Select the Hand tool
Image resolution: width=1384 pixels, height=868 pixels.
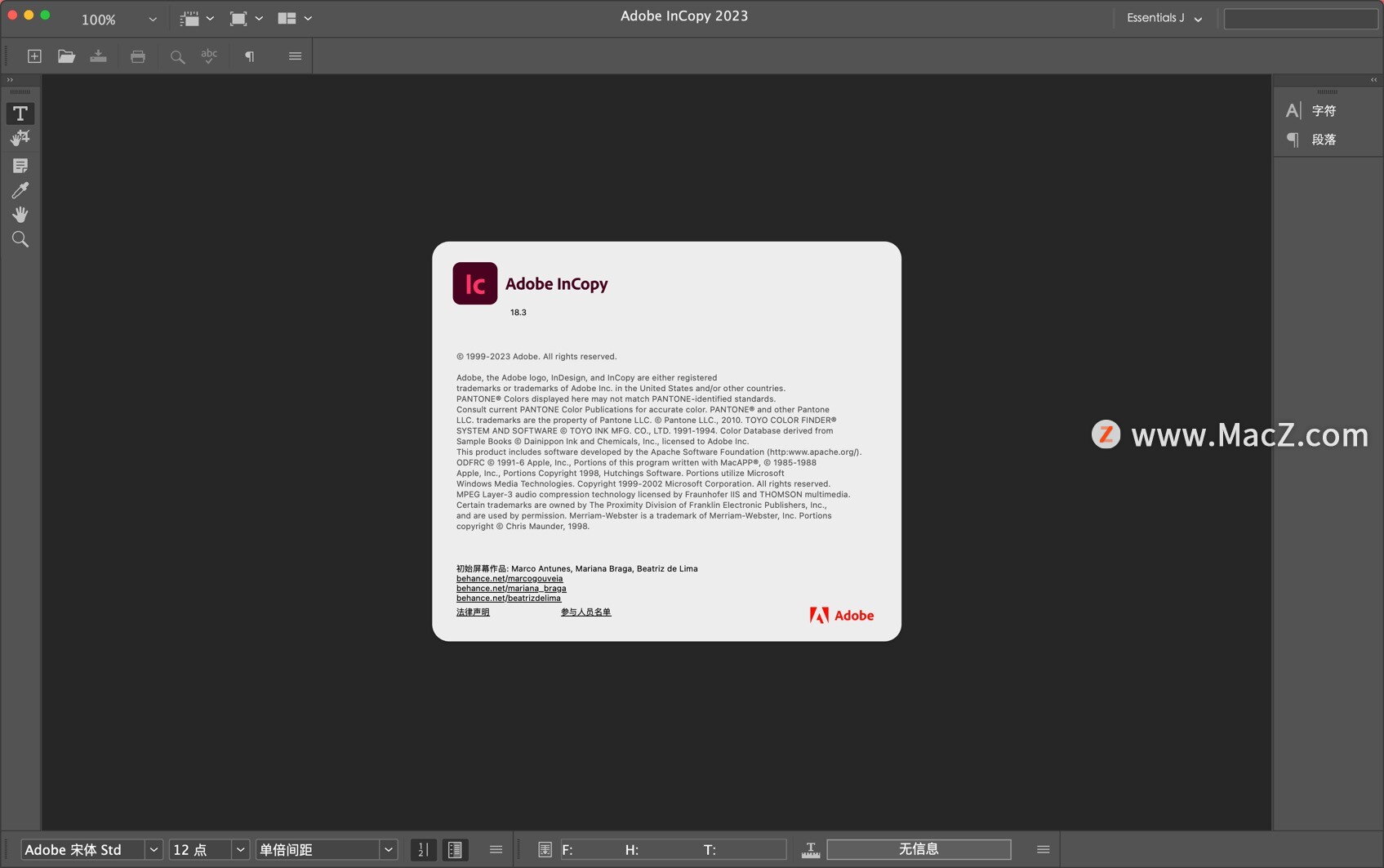click(x=20, y=215)
